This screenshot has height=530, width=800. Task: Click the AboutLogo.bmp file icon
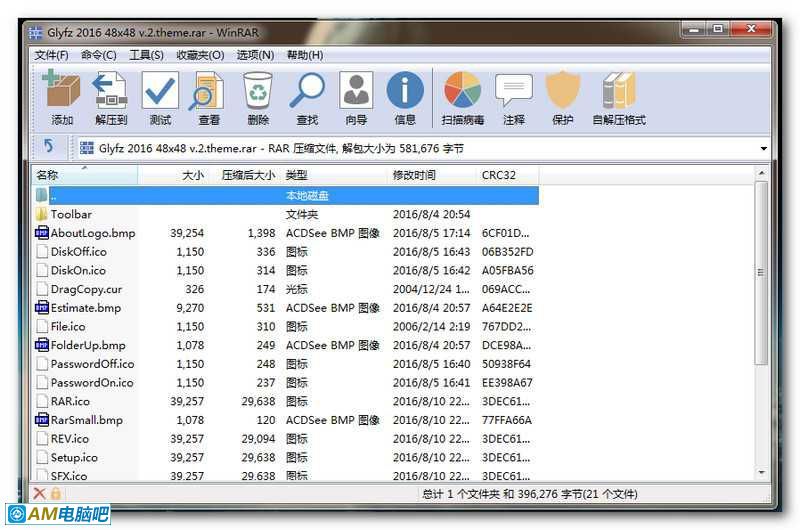pyautogui.click(x=41, y=233)
